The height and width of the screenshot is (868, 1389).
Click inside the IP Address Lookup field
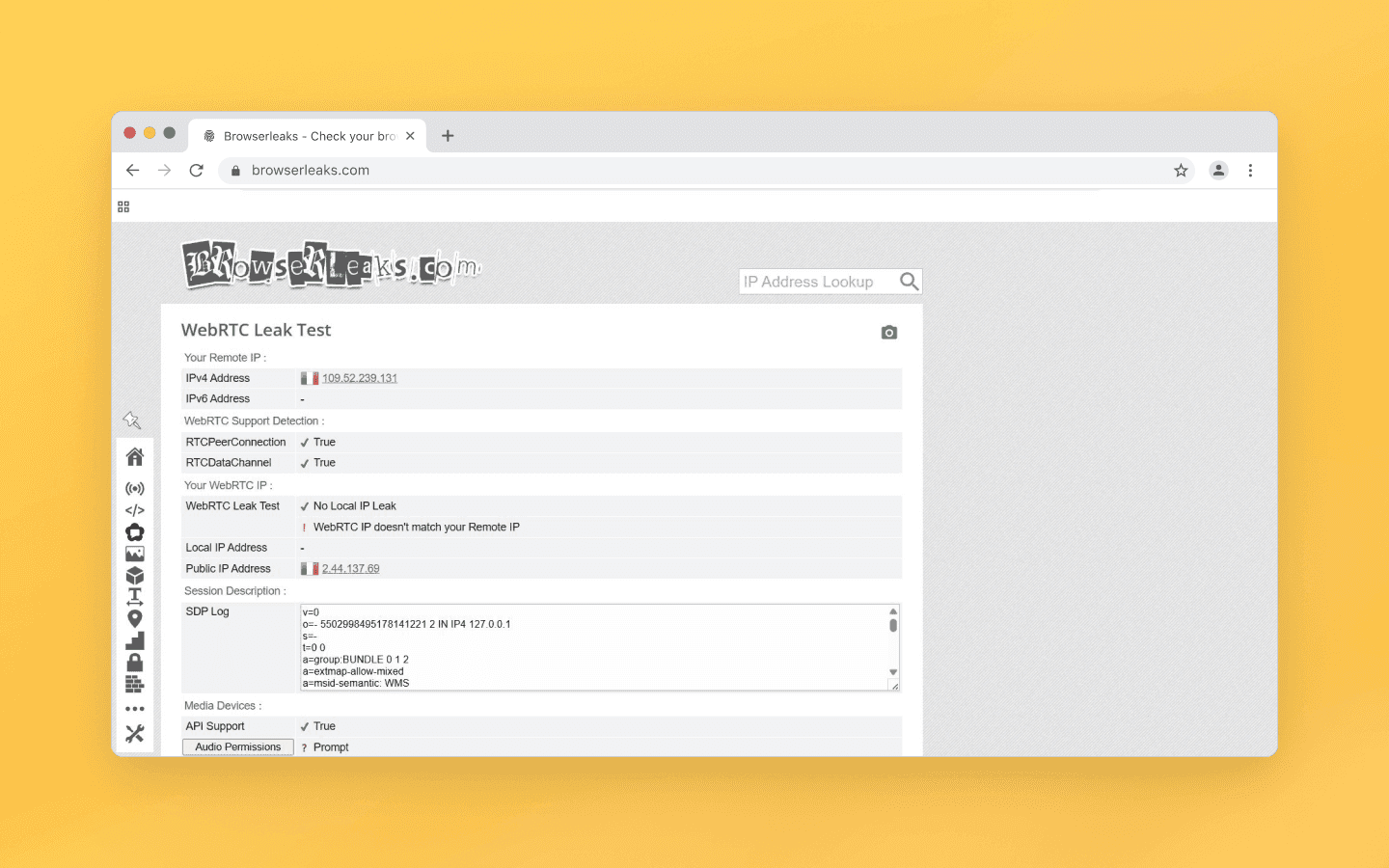pyautogui.click(x=820, y=281)
